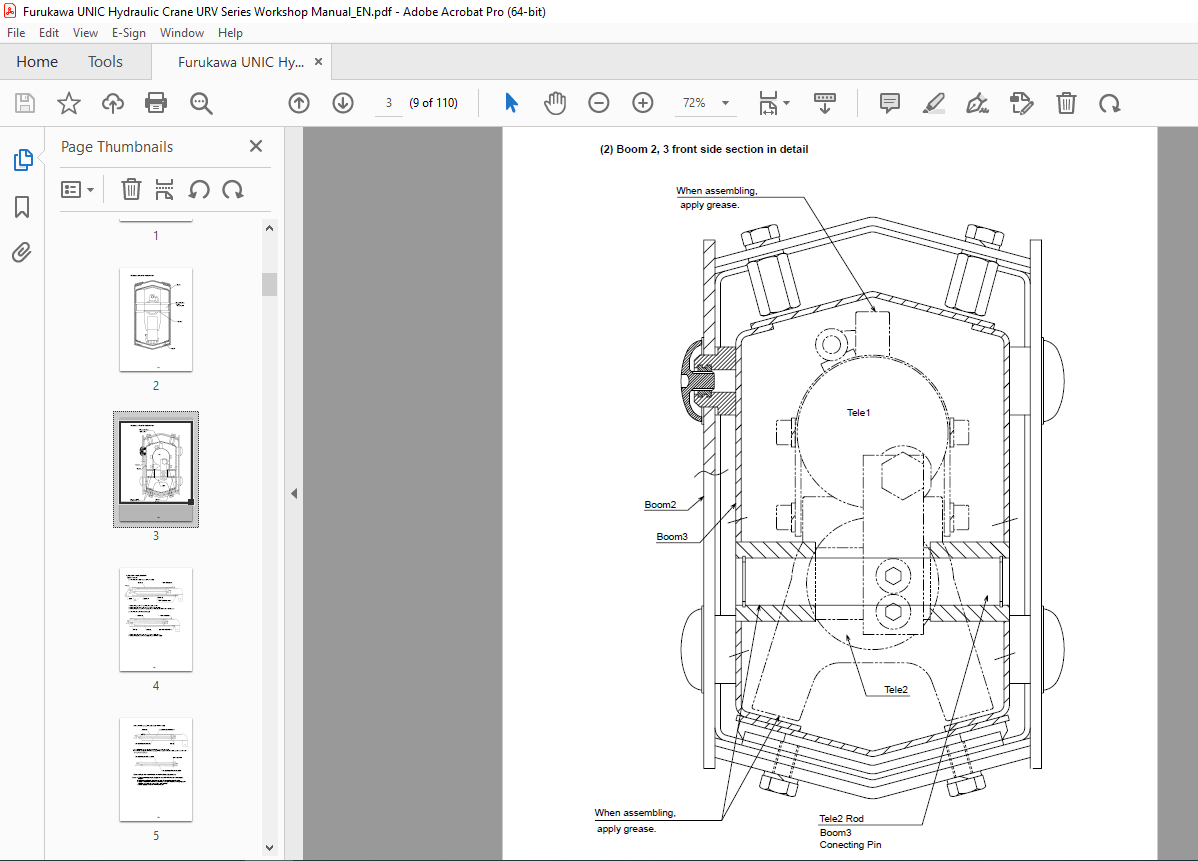The image size is (1198, 861).
Task: Open the Window menu
Action: pos(182,33)
